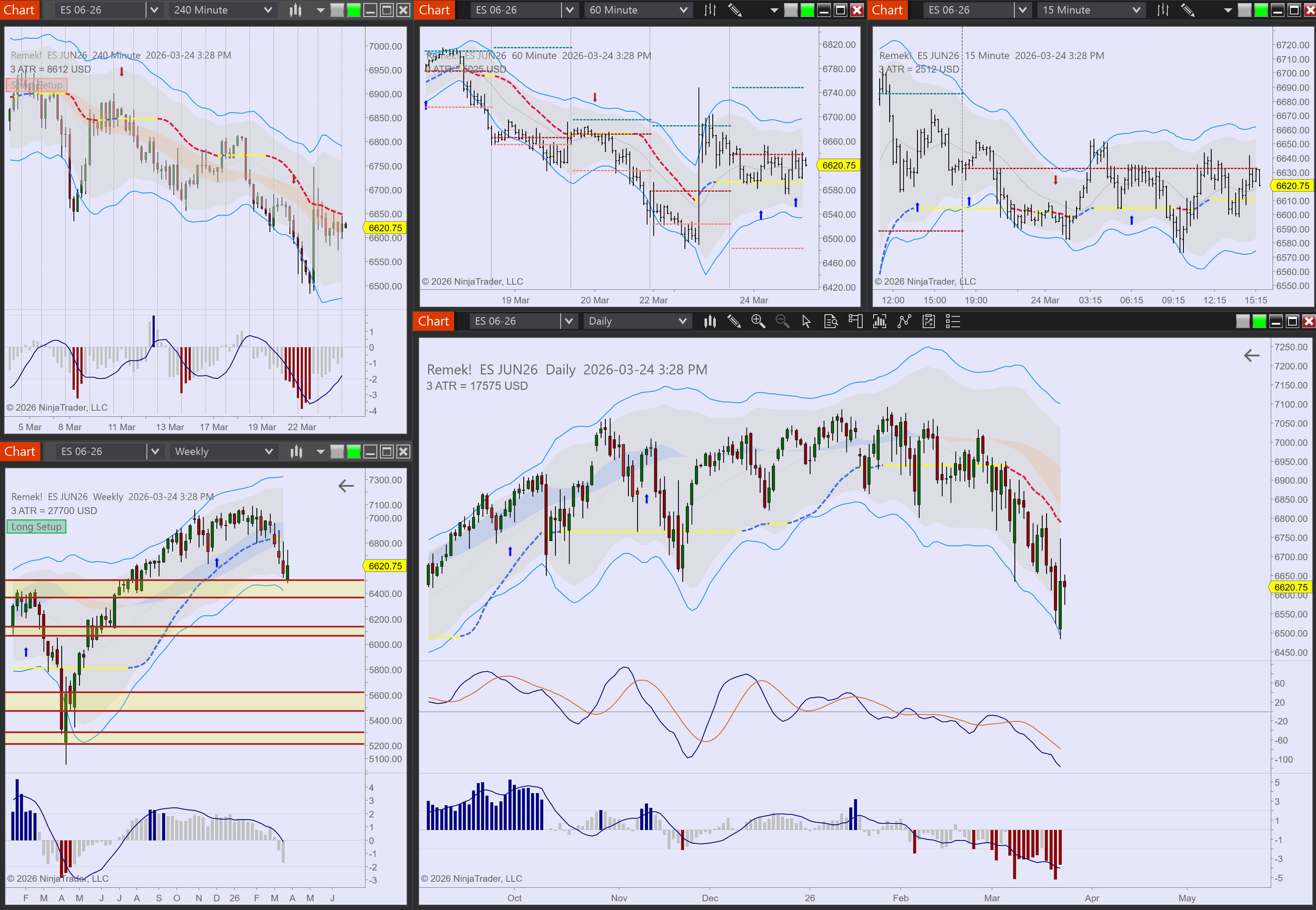Image resolution: width=1316 pixels, height=910 pixels.
Task: Click the Zoom In icon on Daily chart
Action: [x=758, y=321]
